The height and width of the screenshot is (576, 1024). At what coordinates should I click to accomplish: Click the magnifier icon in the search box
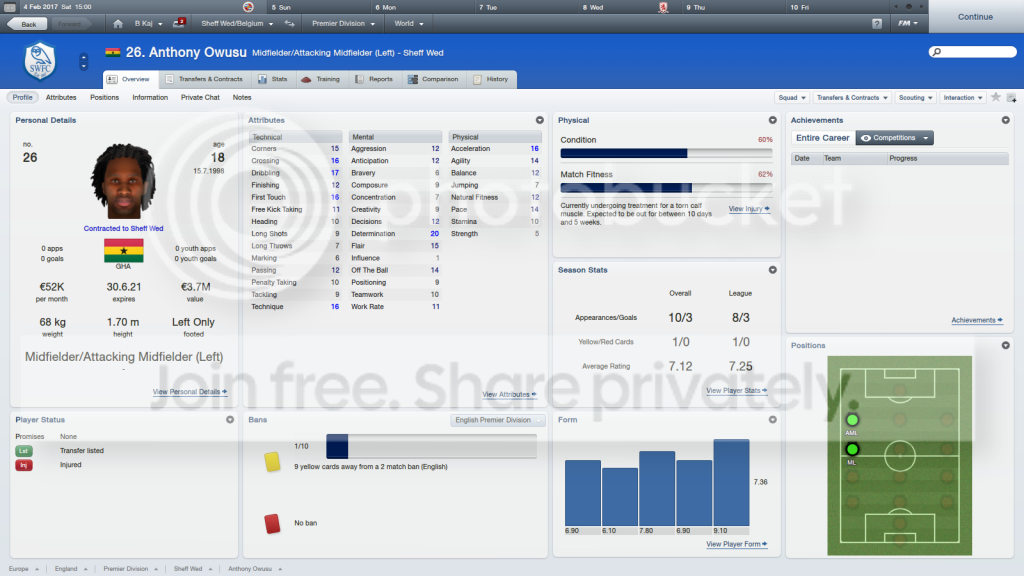(x=937, y=52)
